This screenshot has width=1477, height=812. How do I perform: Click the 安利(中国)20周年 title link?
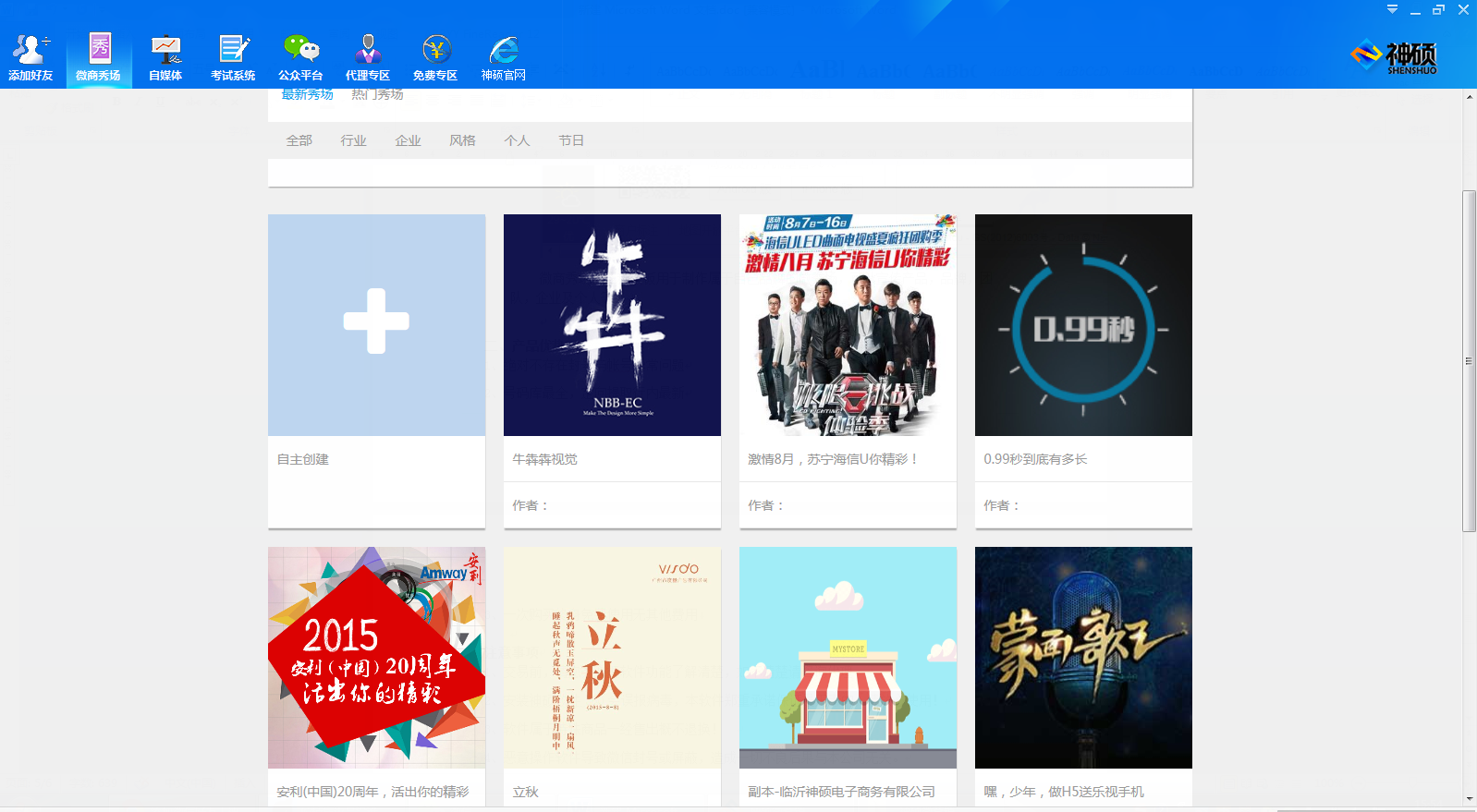pos(373,792)
